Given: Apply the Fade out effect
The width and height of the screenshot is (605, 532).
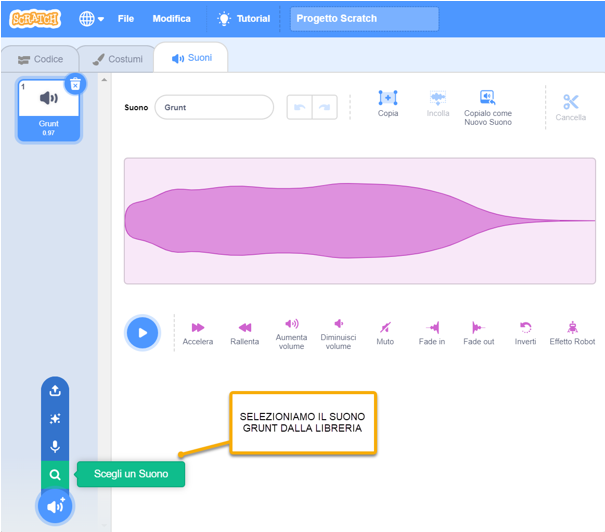Looking at the screenshot, I should pyautogui.click(x=479, y=333).
